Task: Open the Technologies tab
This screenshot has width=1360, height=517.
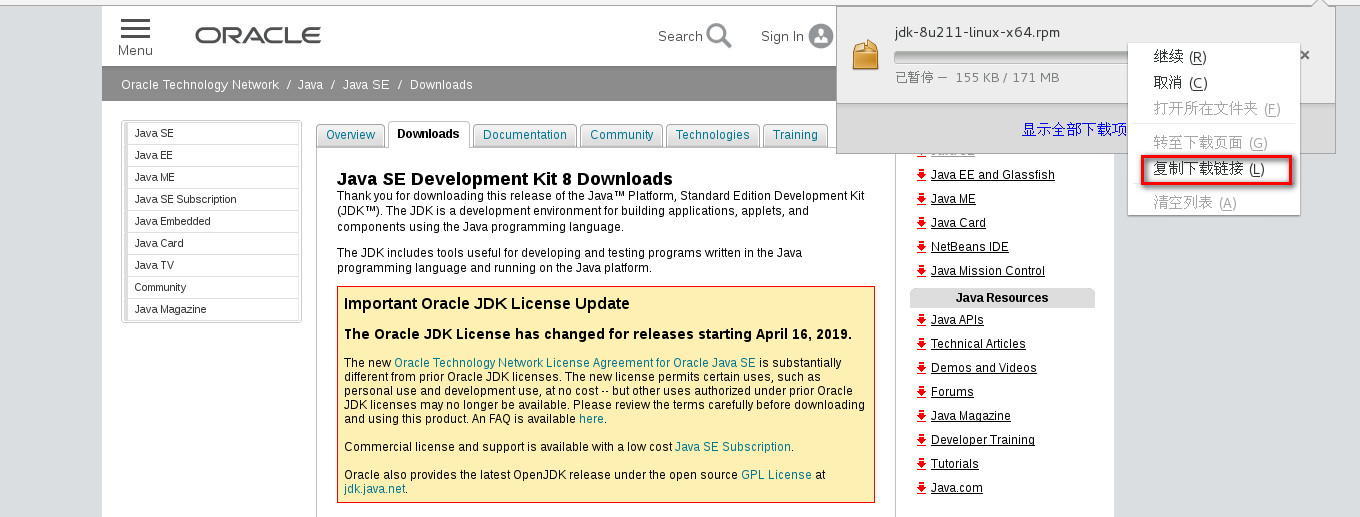Action: point(712,135)
